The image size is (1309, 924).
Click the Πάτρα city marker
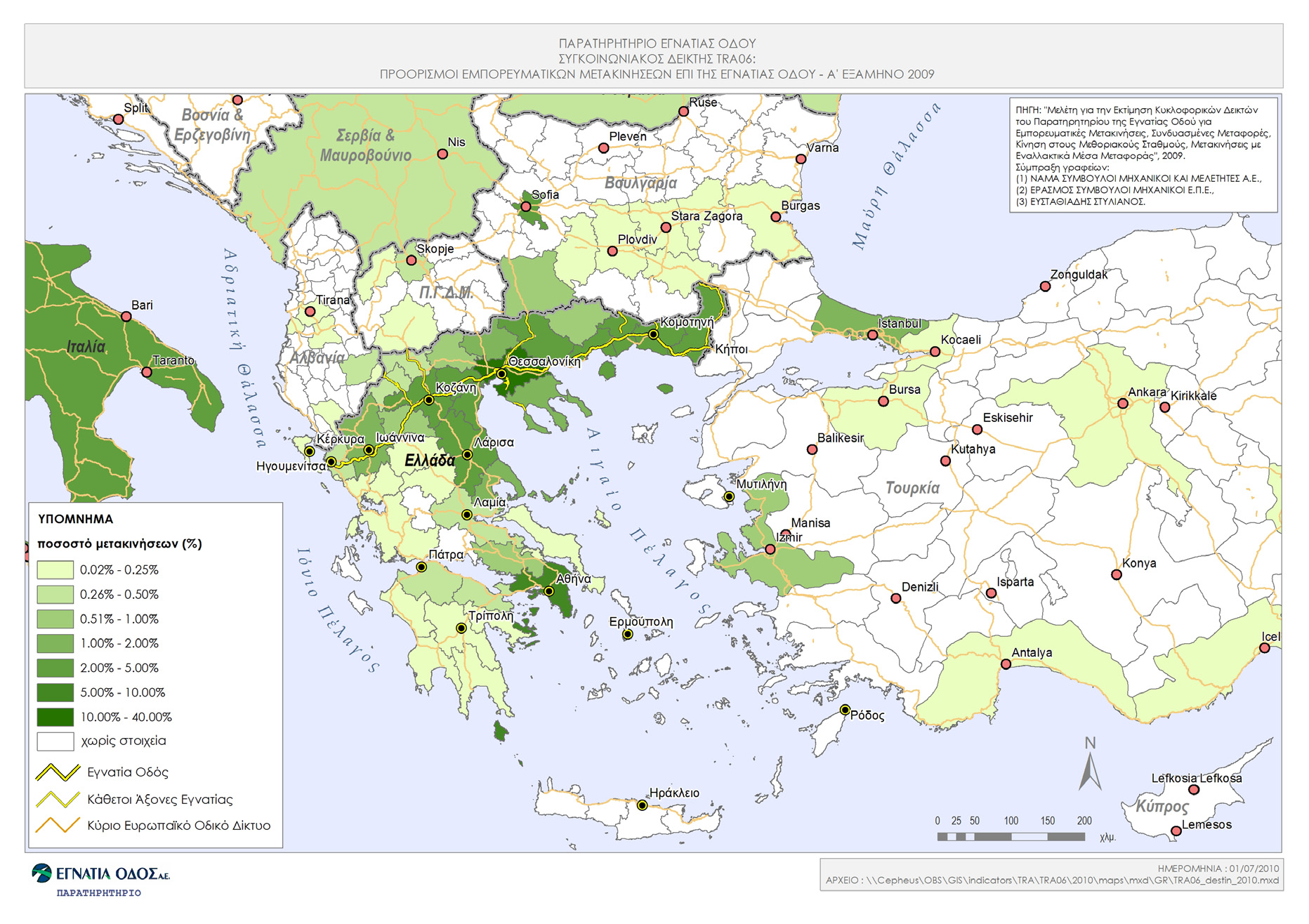(x=421, y=567)
